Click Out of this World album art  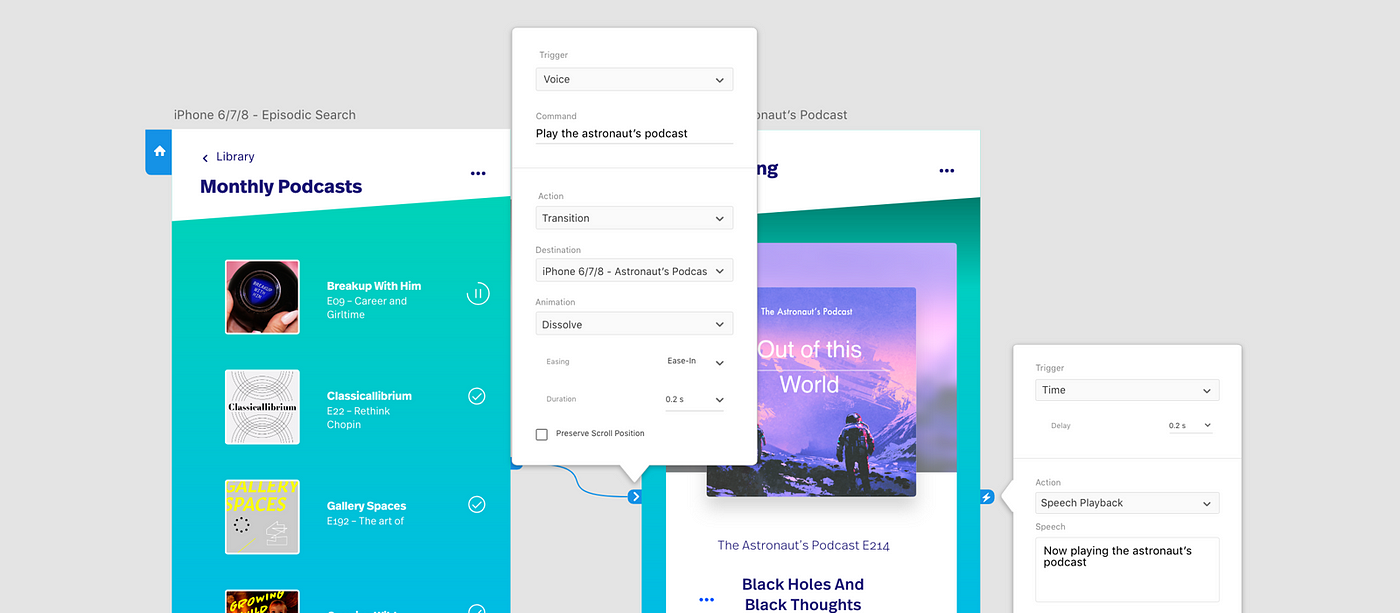tap(811, 392)
